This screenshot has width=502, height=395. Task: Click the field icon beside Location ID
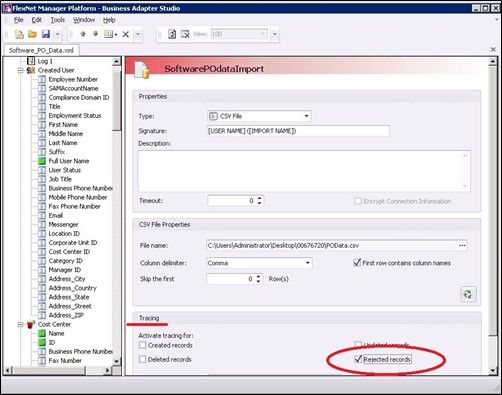click(x=42, y=233)
